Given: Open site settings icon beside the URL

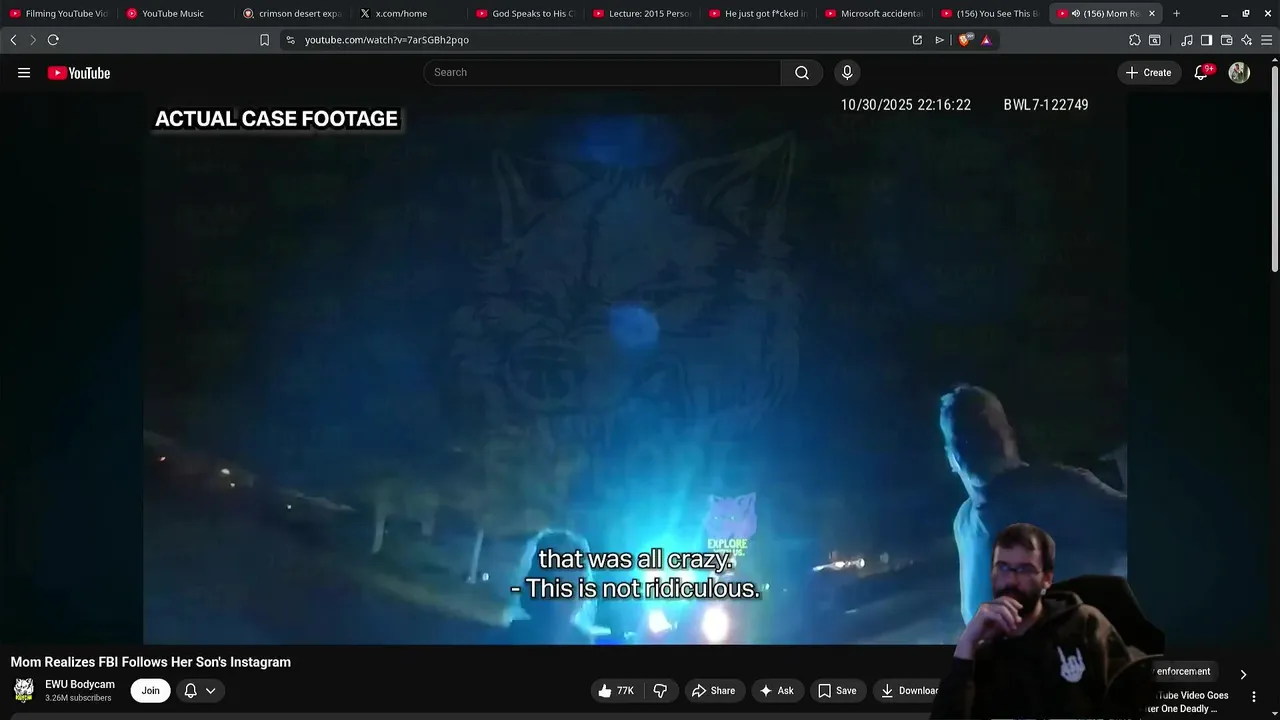Looking at the screenshot, I should (290, 40).
